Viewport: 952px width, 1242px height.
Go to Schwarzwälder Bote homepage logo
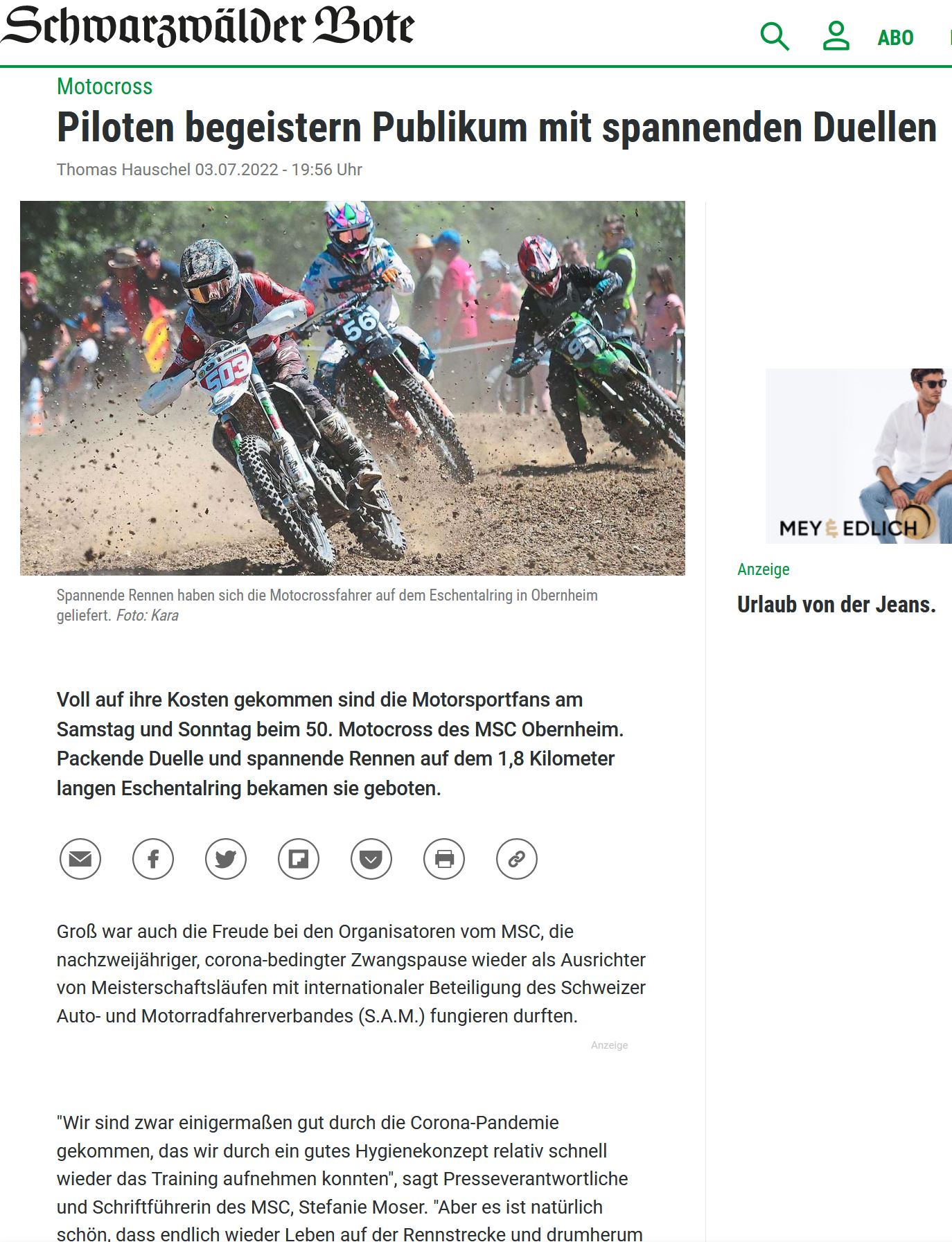(x=207, y=26)
